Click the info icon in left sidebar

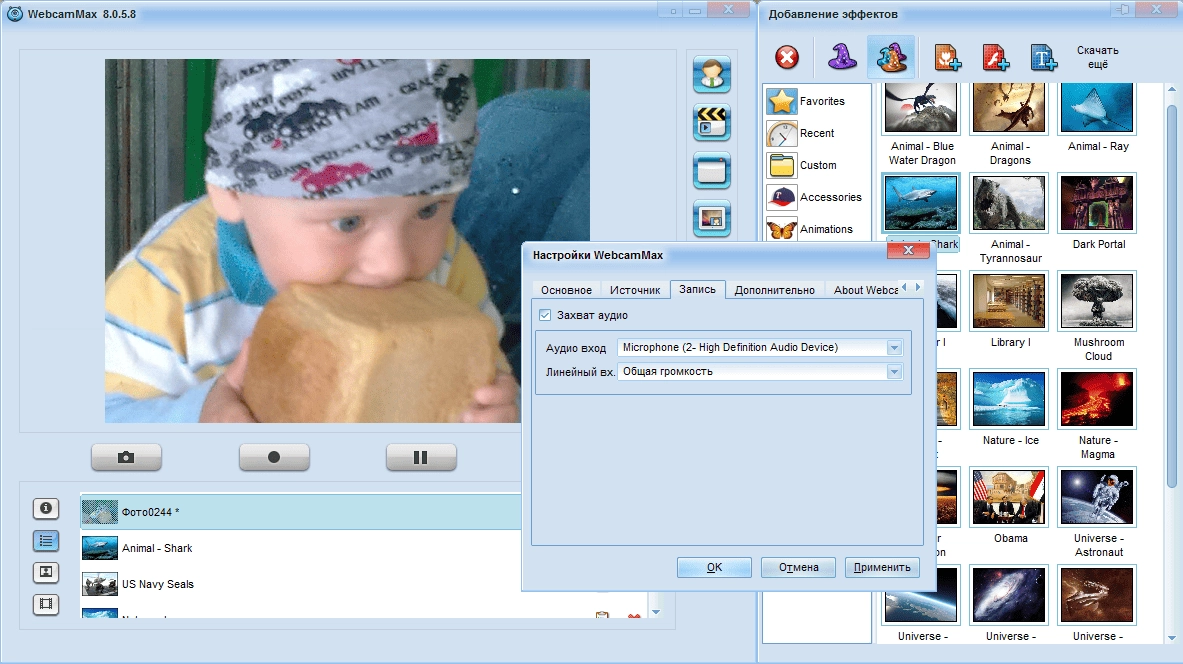[46, 509]
